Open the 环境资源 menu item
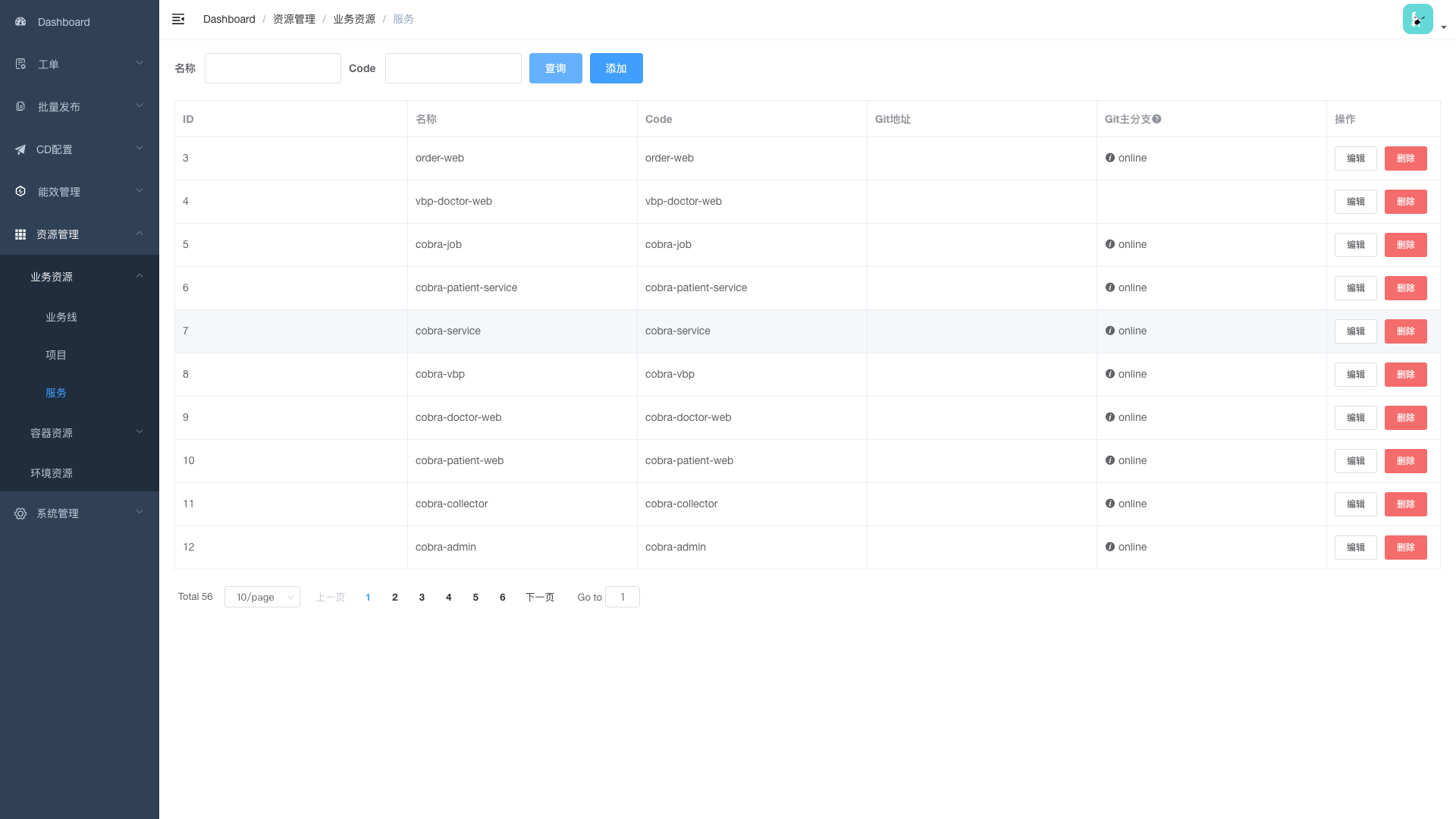Image resolution: width=1456 pixels, height=819 pixels. [x=52, y=473]
